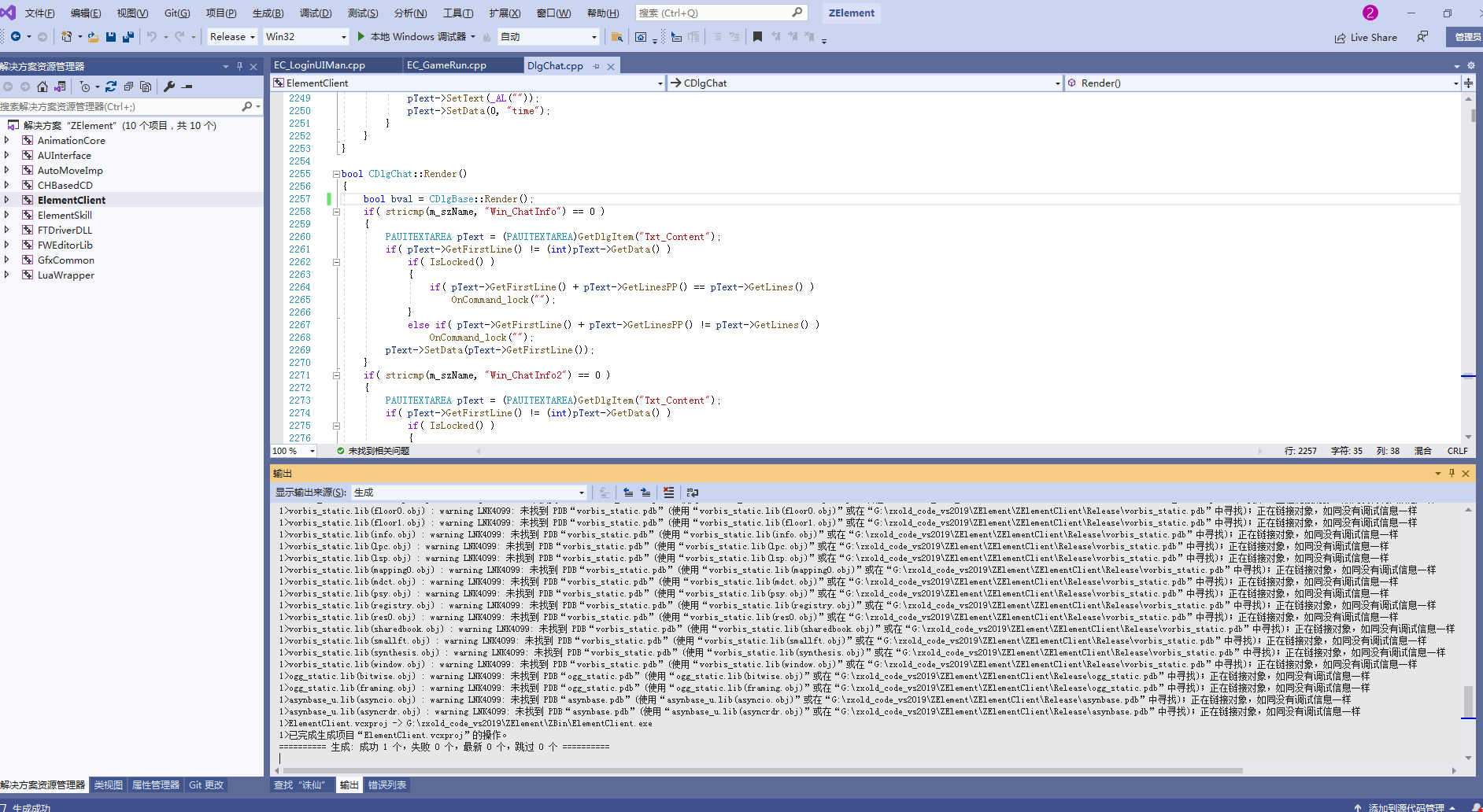
Task: Go to next message in Output toolbar
Action: (645, 493)
